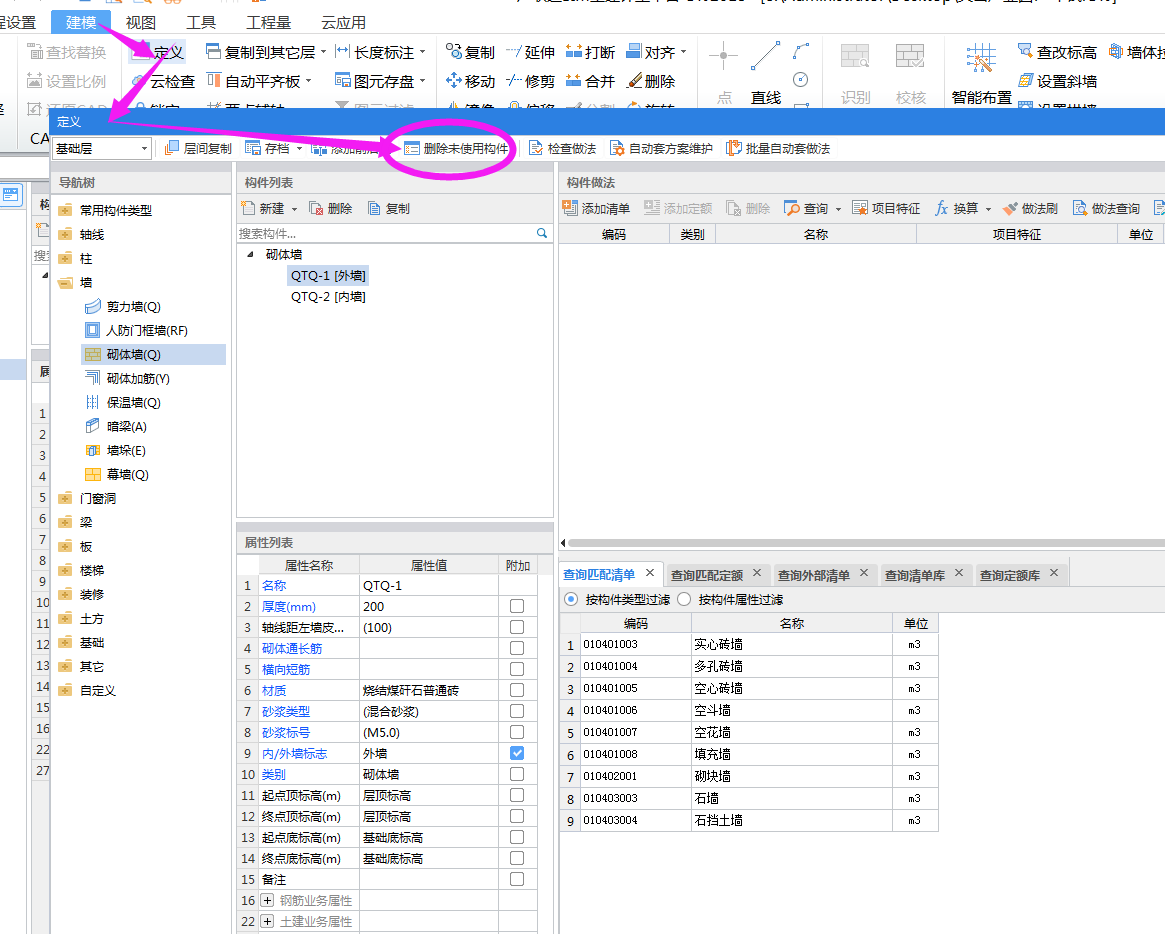Open the 基础层 floor dropdown

144,149
